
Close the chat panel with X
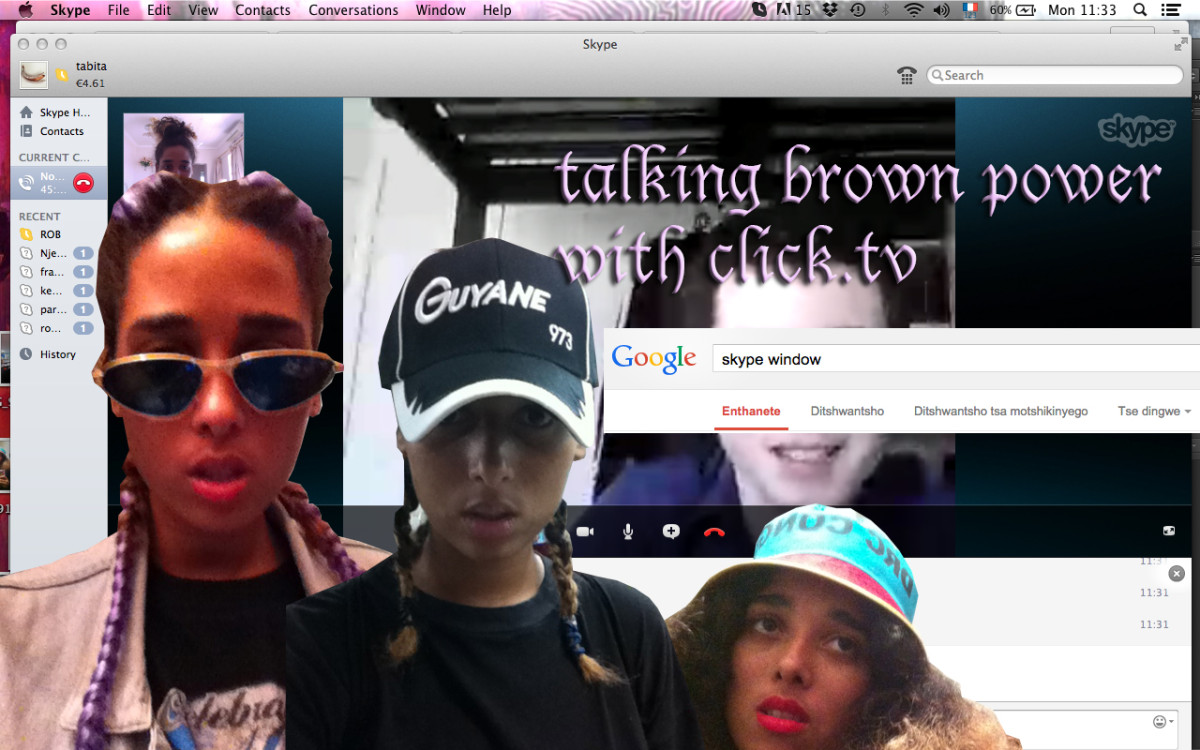pyautogui.click(x=1176, y=574)
